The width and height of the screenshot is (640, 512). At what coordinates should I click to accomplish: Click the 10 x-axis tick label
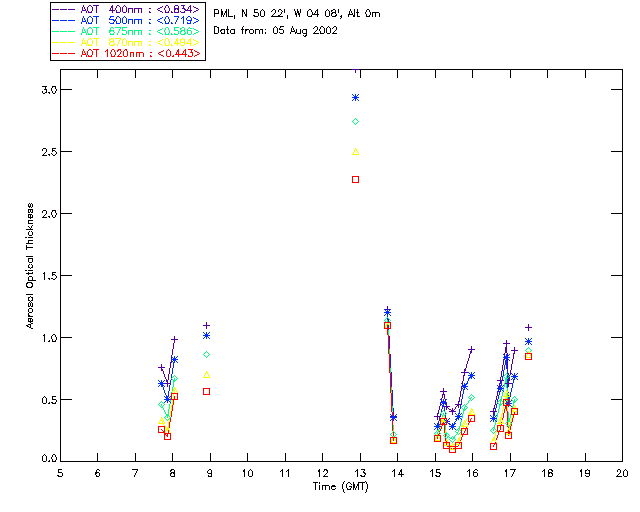tap(247, 473)
